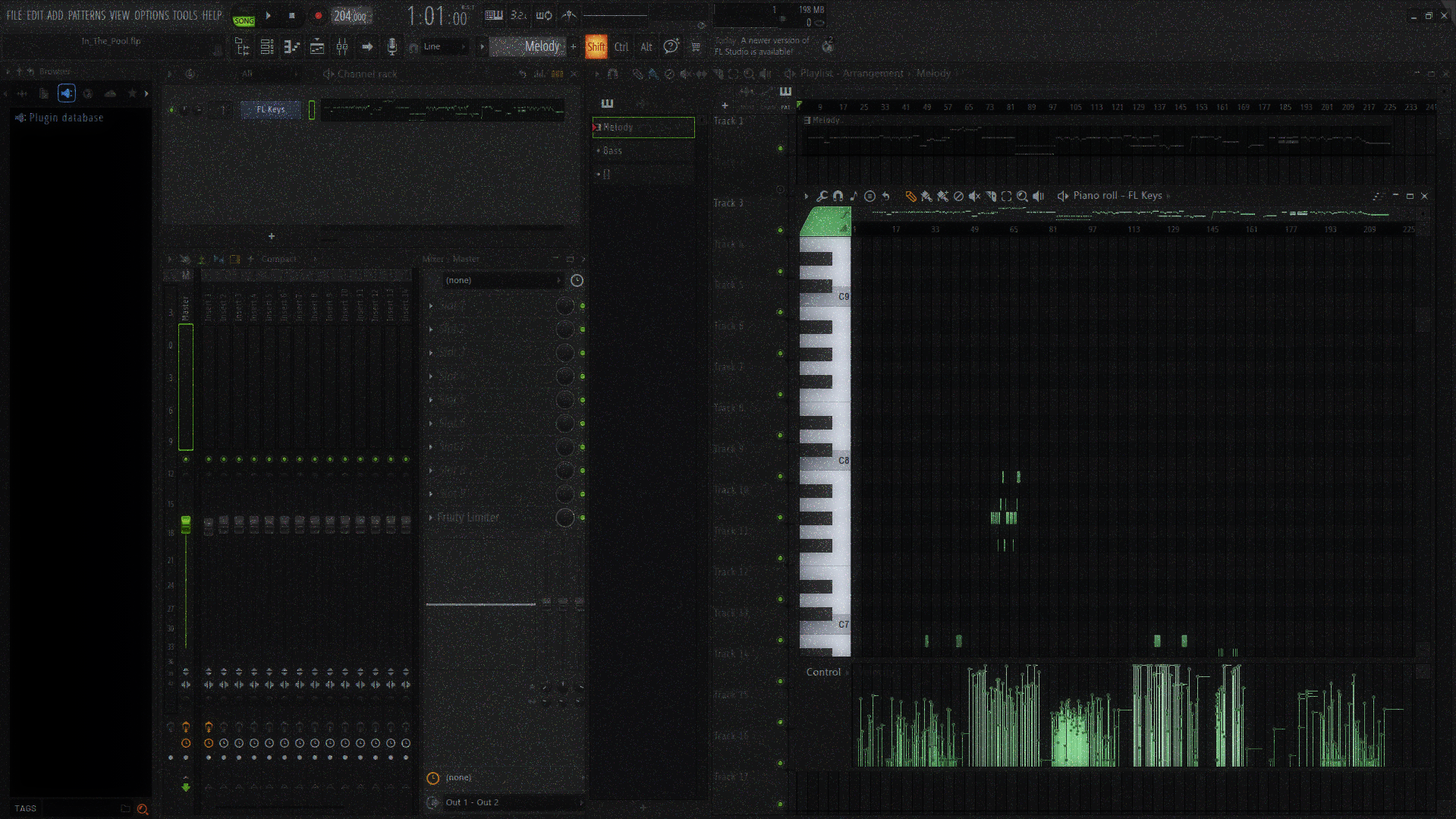Open the PATTERNS menu
Screen dimensions: 1456x819
click(x=86, y=15)
